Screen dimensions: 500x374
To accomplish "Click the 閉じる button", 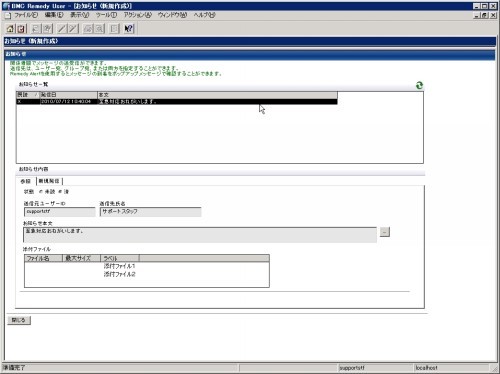I will [19, 320].
